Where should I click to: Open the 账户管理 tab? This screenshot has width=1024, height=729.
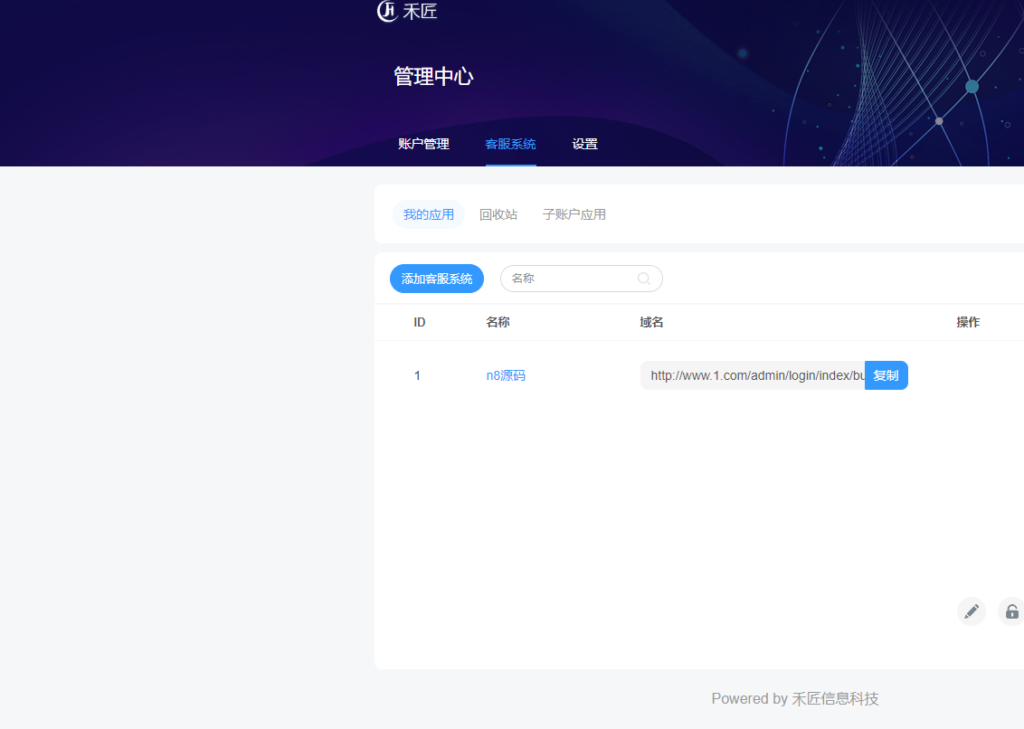click(x=424, y=144)
